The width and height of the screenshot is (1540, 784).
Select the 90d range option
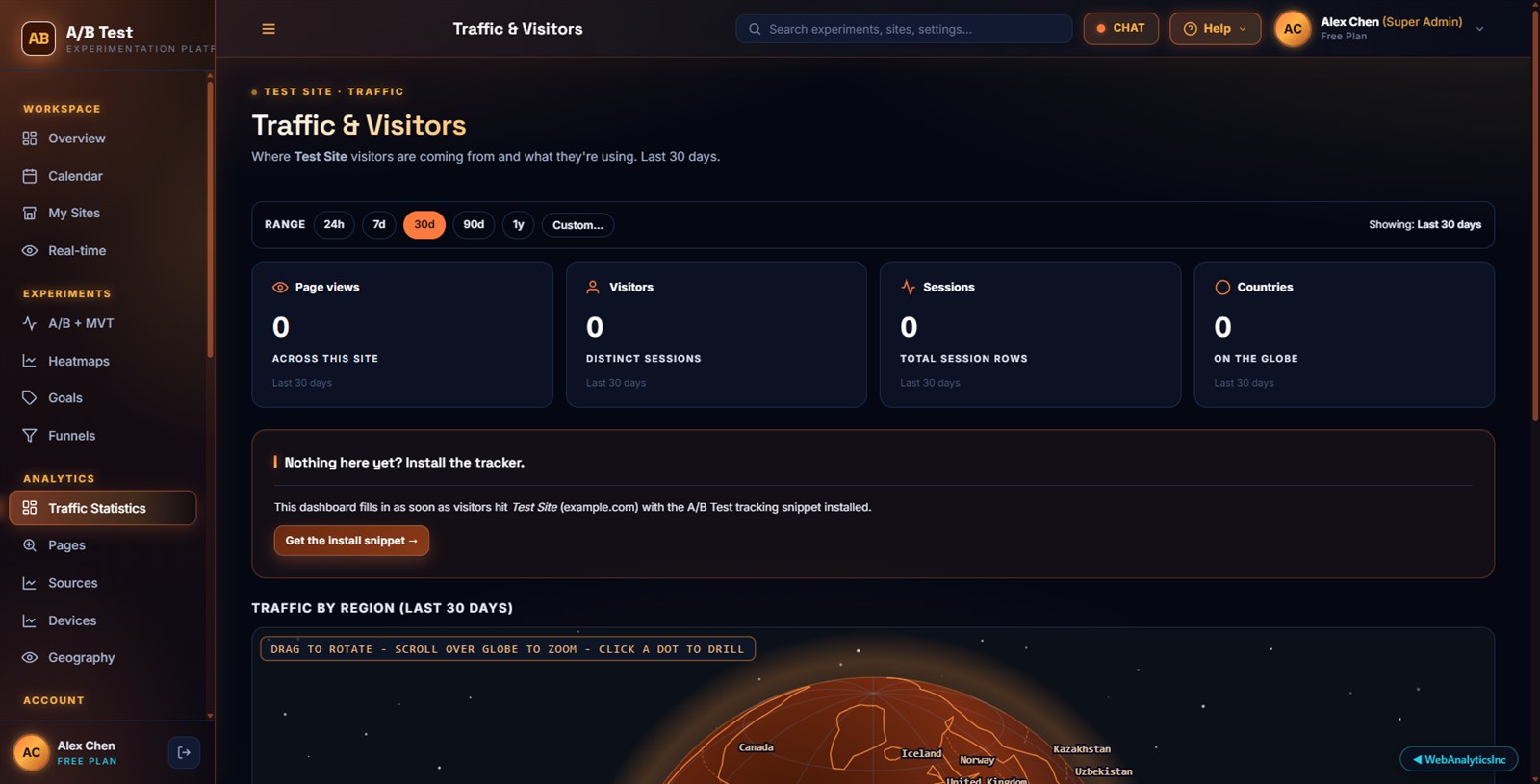coord(474,225)
